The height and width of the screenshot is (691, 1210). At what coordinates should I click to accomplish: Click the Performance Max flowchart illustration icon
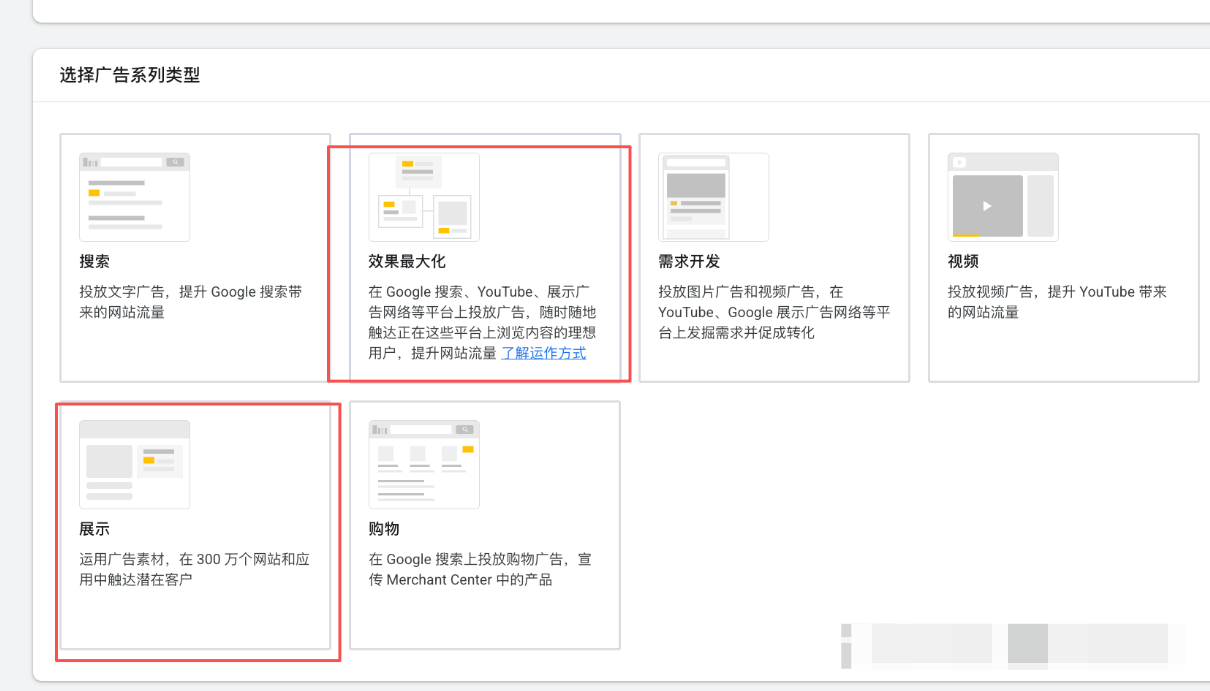coord(424,197)
